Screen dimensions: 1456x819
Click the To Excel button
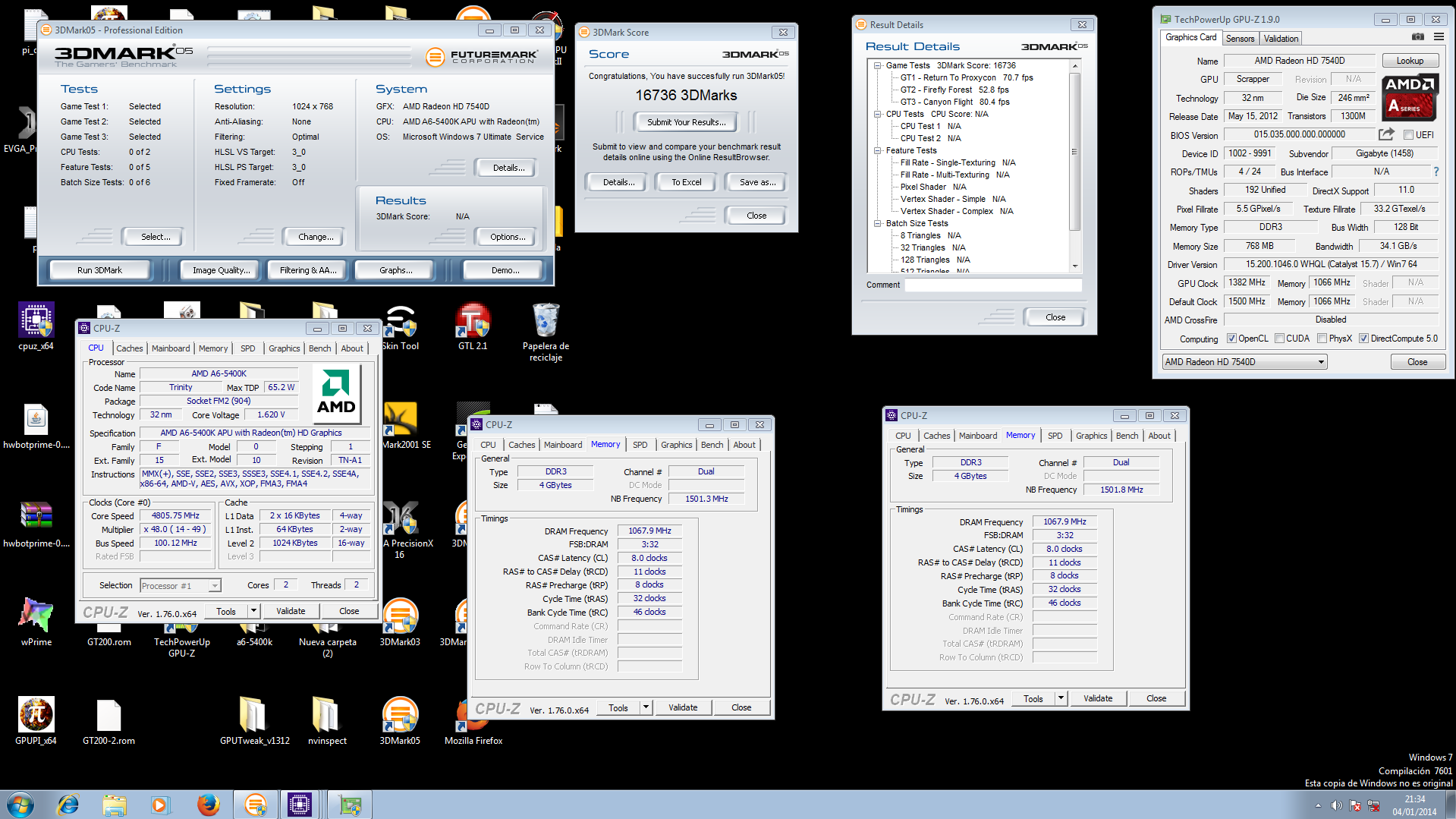pos(686,182)
